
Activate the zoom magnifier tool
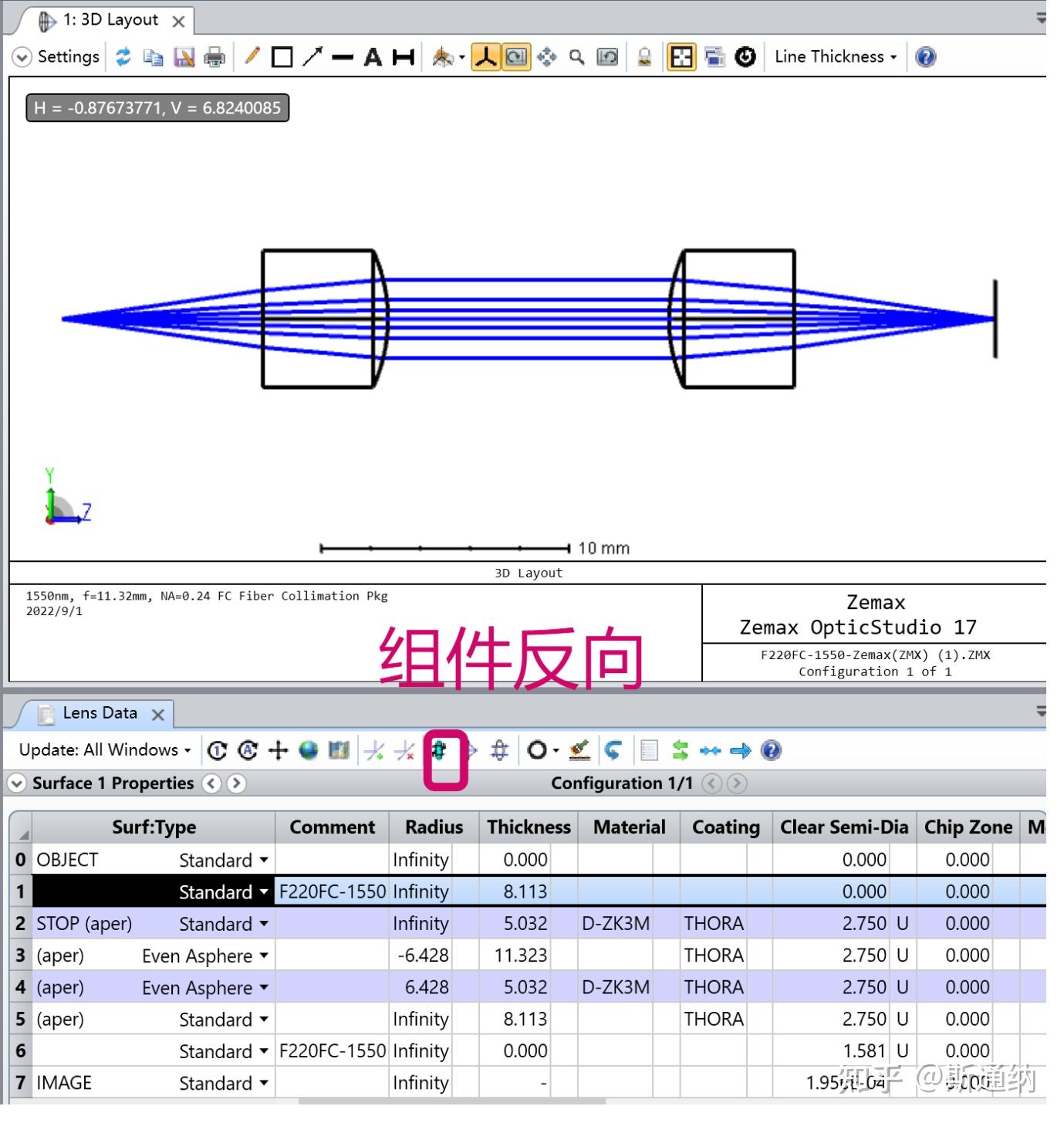click(576, 56)
